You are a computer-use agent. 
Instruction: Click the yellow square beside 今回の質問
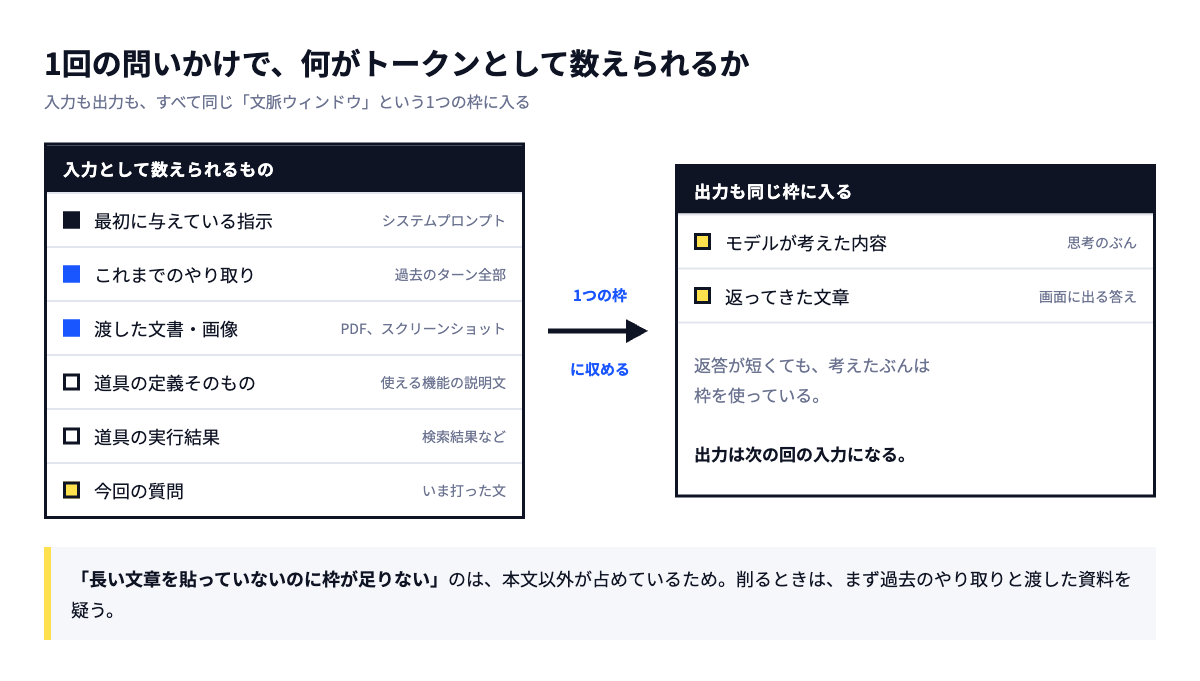(72, 490)
